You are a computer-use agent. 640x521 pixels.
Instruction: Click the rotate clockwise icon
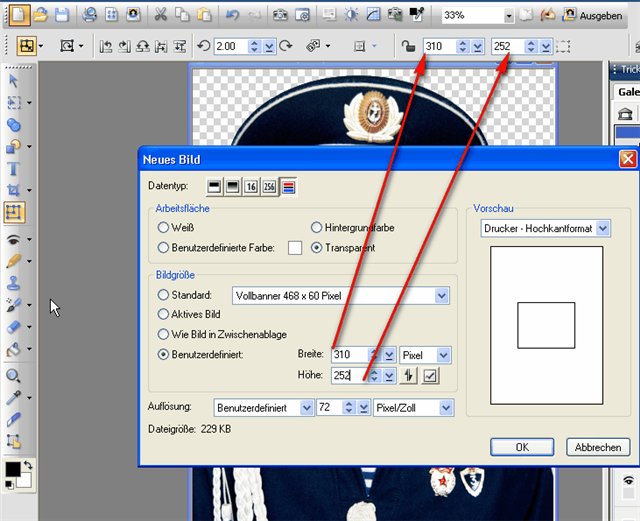[x=286, y=46]
